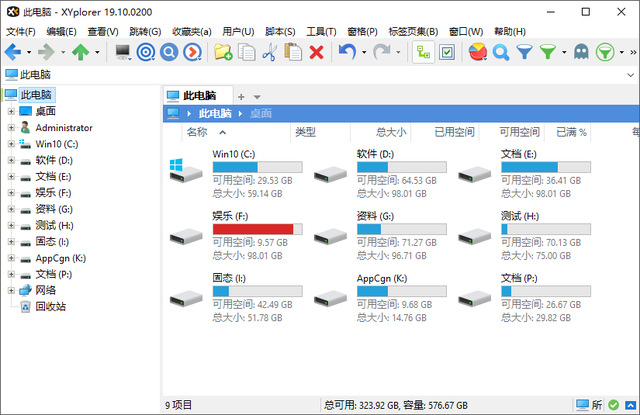
Task: Click the red X Delete icon
Action: [316, 52]
